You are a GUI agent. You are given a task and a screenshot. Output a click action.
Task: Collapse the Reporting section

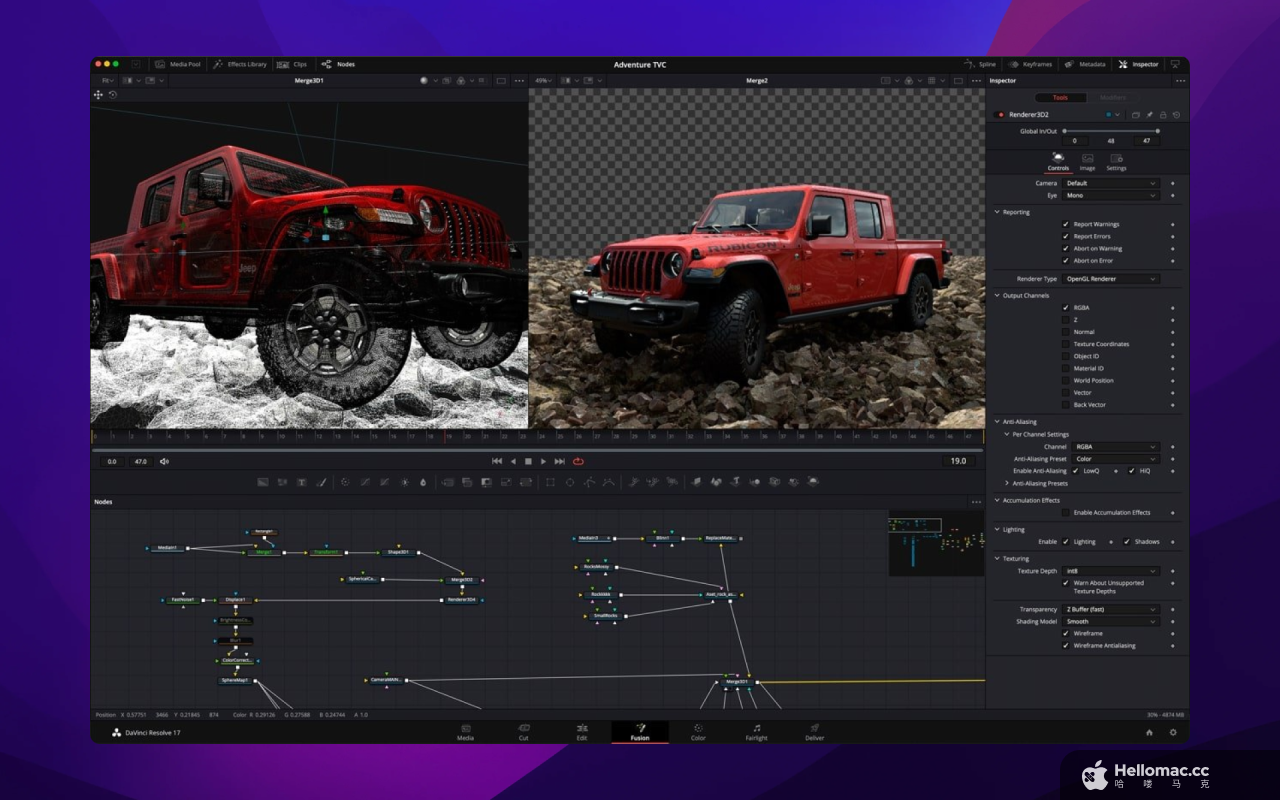(997, 212)
